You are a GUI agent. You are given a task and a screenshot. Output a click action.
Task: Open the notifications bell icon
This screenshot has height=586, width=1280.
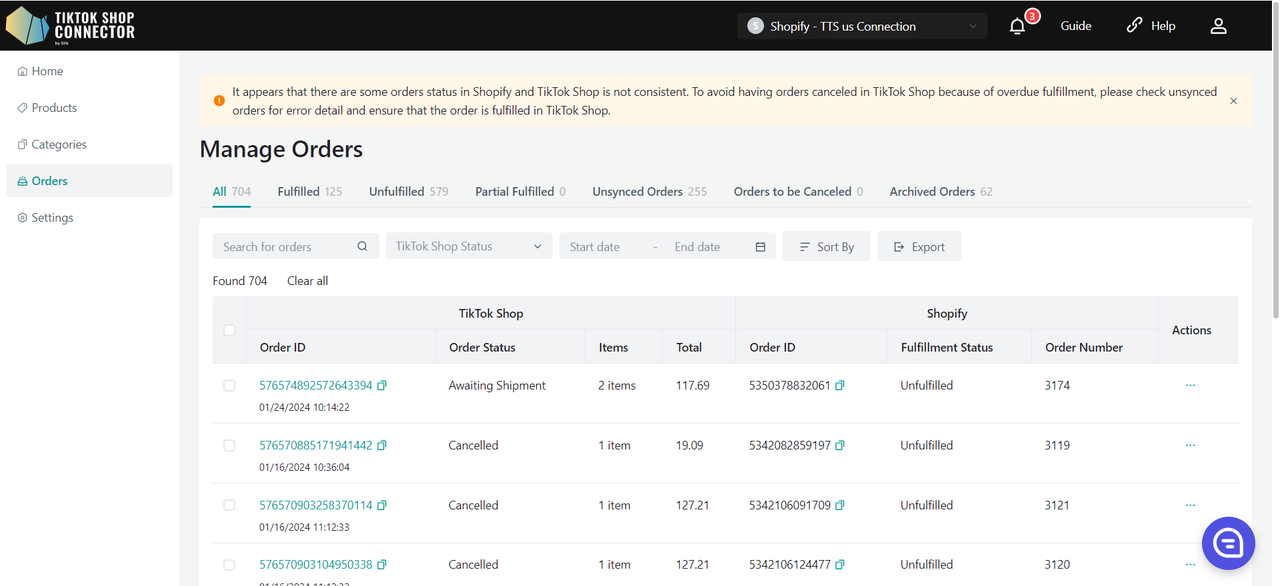[1017, 26]
